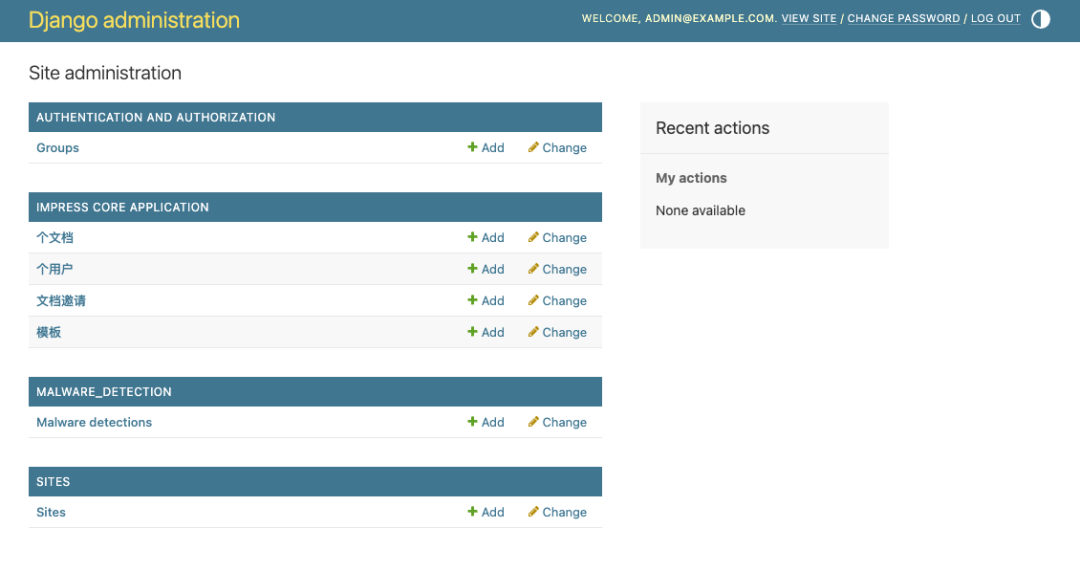Open the Malware detections model link
The image size is (1080, 572).
[x=94, y=422]
